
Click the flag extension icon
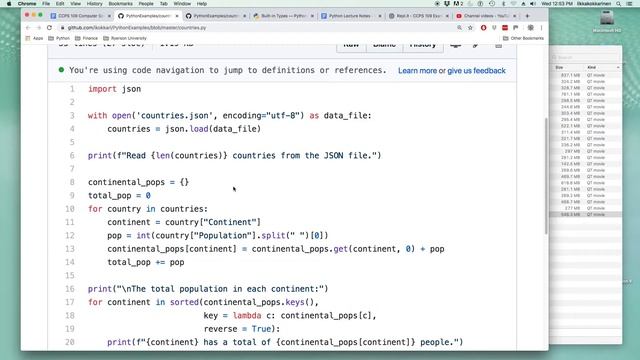coord(516,28)
